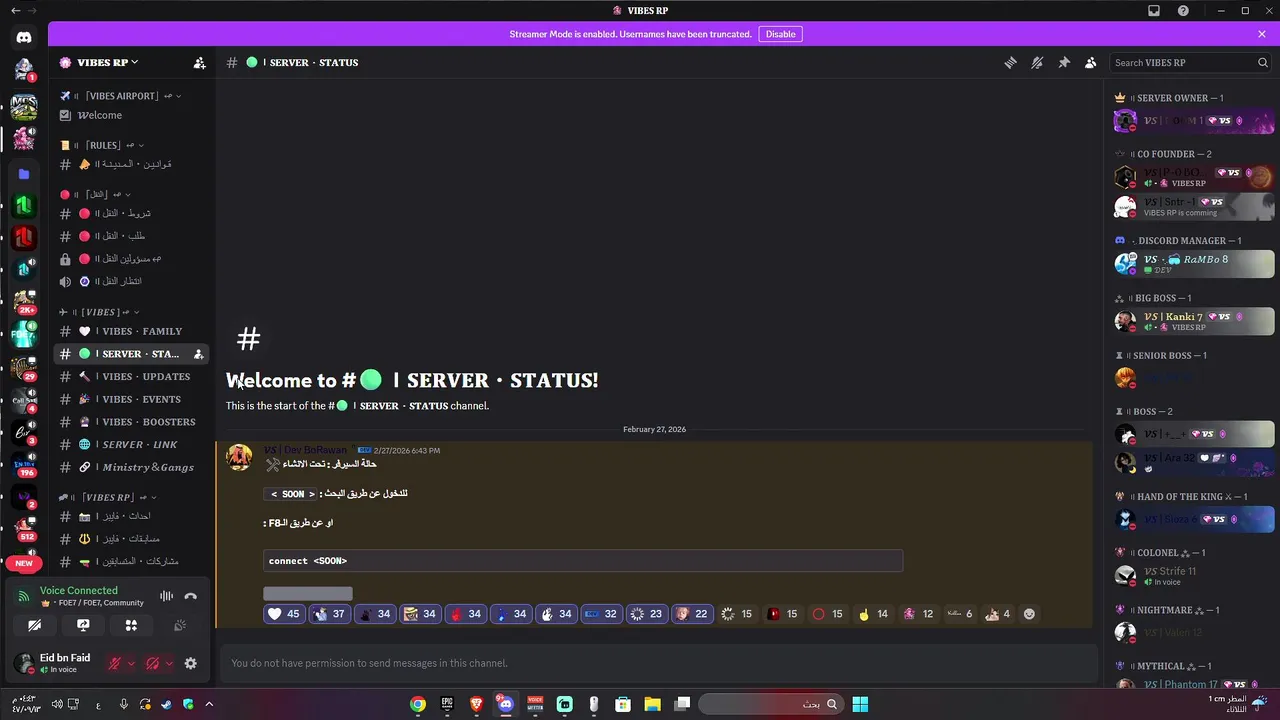This screenshot has height=720, width=1280.
Task: Collapse the VIBES AIRPORT category
Action: pyautogui.click(x=121, y=96)
